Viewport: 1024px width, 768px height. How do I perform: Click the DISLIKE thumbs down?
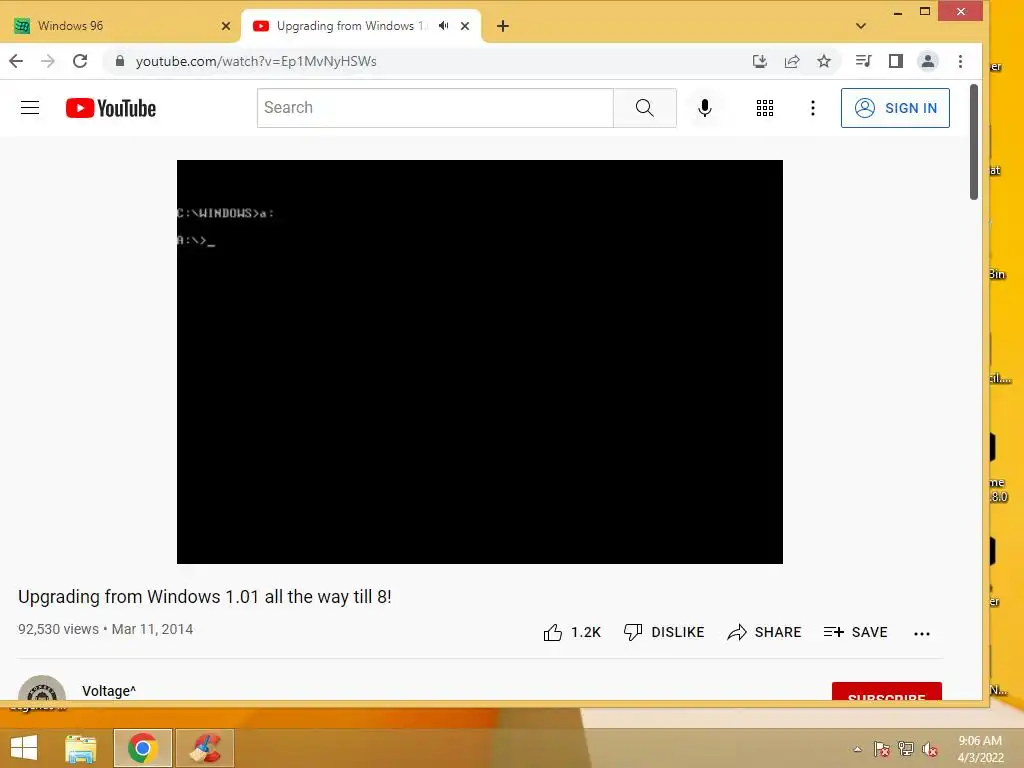coord(664,632)
